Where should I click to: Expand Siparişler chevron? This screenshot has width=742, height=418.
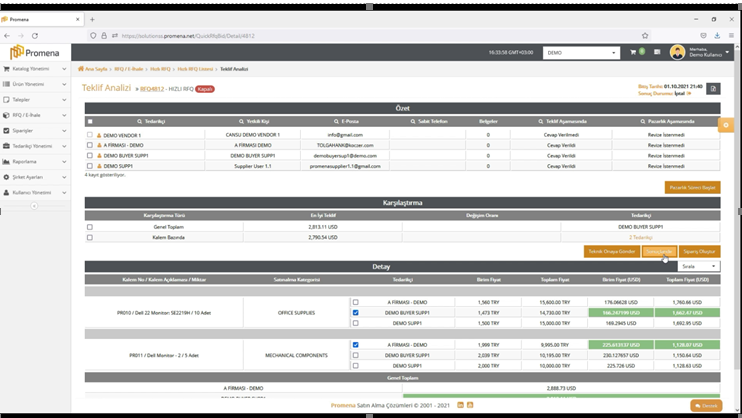tap(64, 130)
